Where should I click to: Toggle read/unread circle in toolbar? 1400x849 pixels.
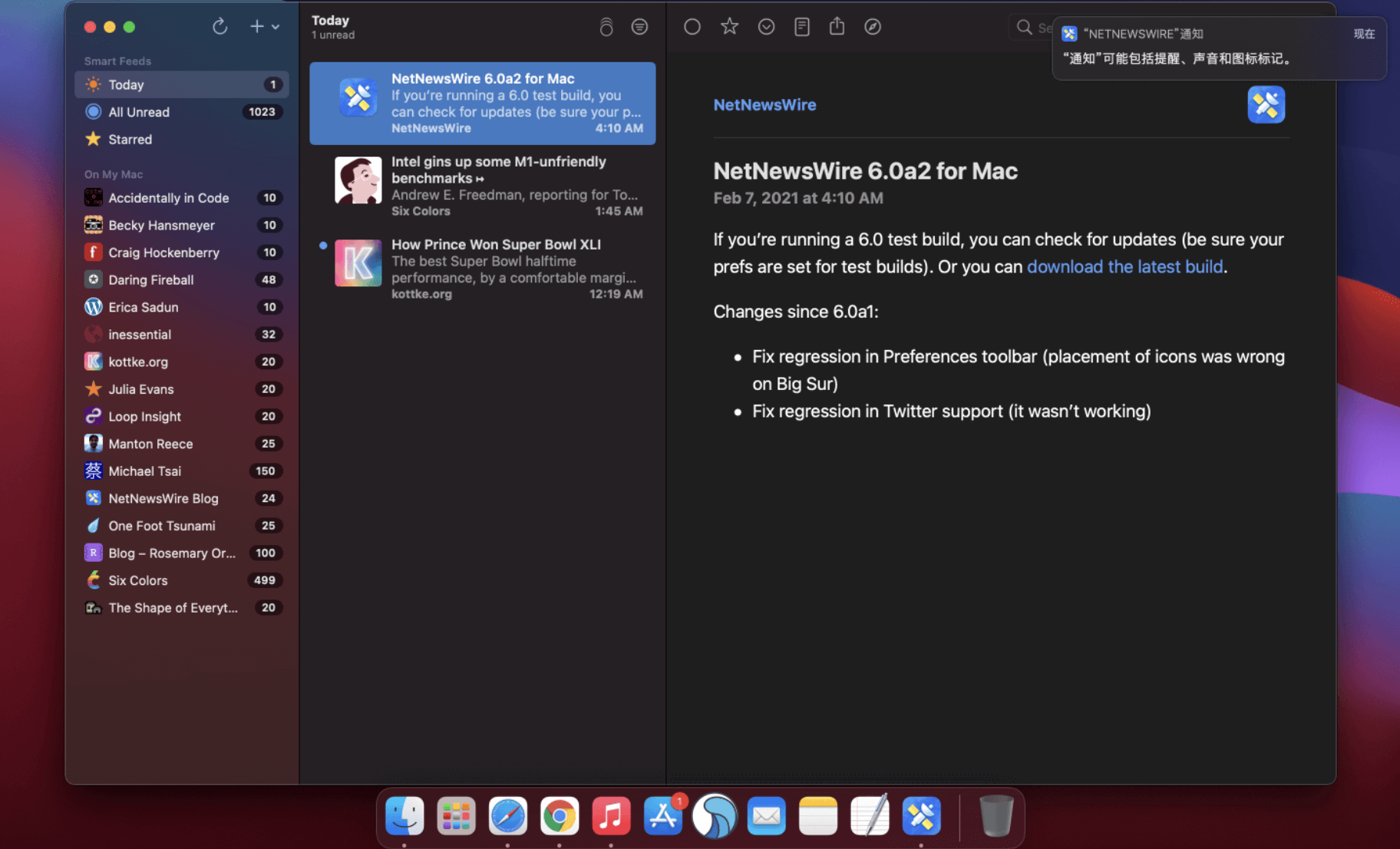click(692, 27)
